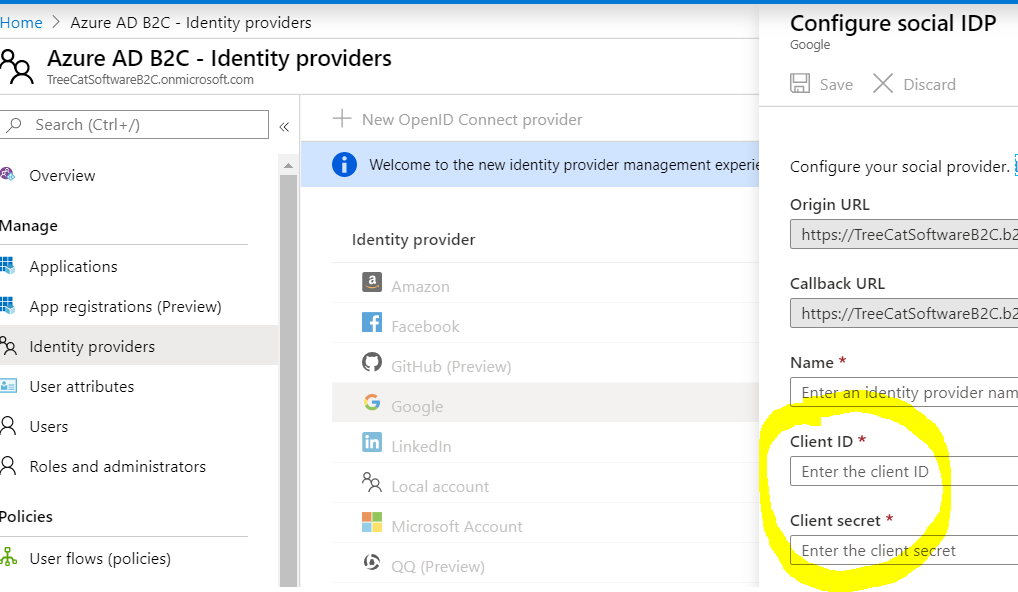The height and width of the screenshot is (592, 1018).
Task: Open Roles and administrators section
Action: tap(118, 466)
